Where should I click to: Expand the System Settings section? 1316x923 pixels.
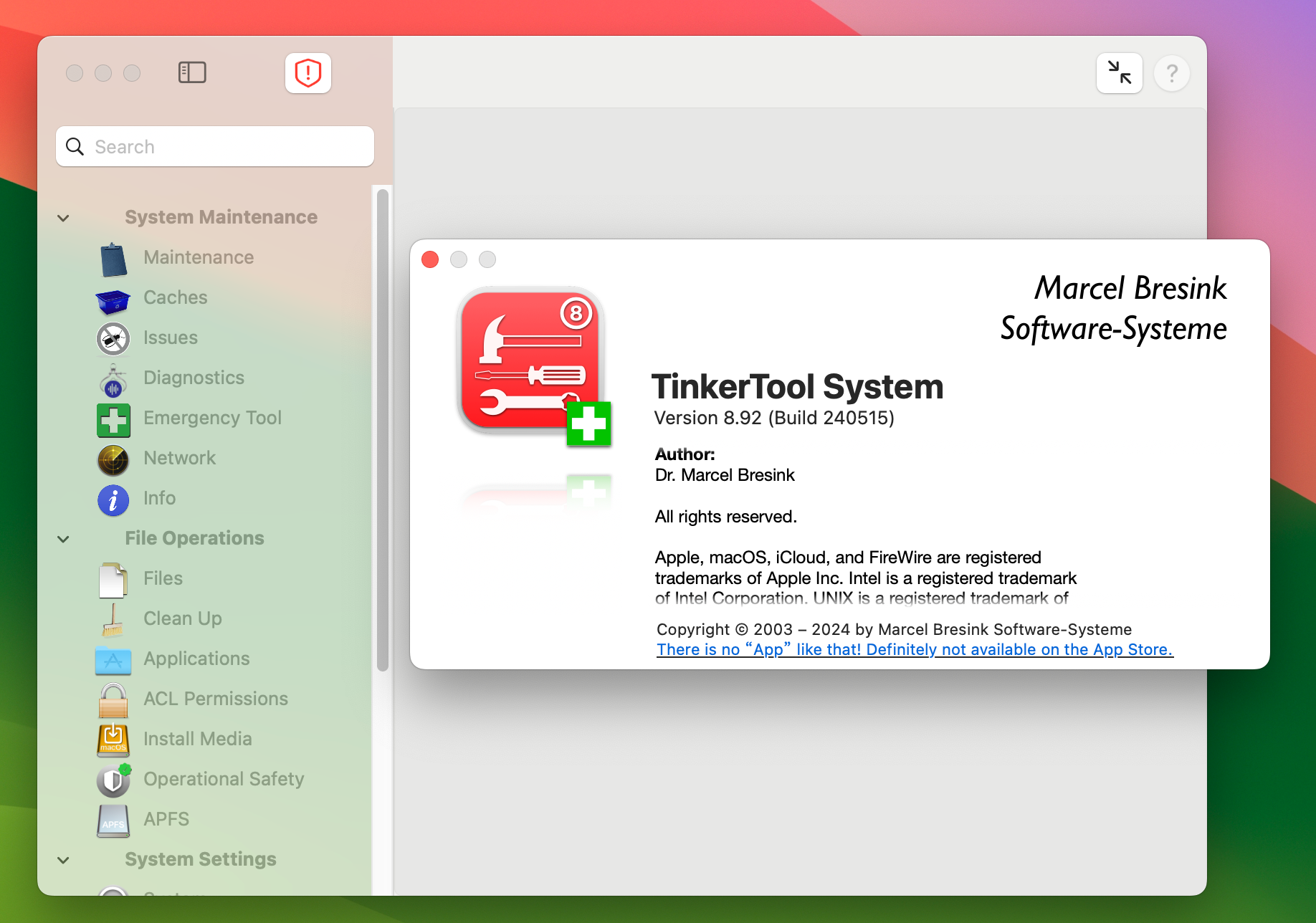coord(63,860)
